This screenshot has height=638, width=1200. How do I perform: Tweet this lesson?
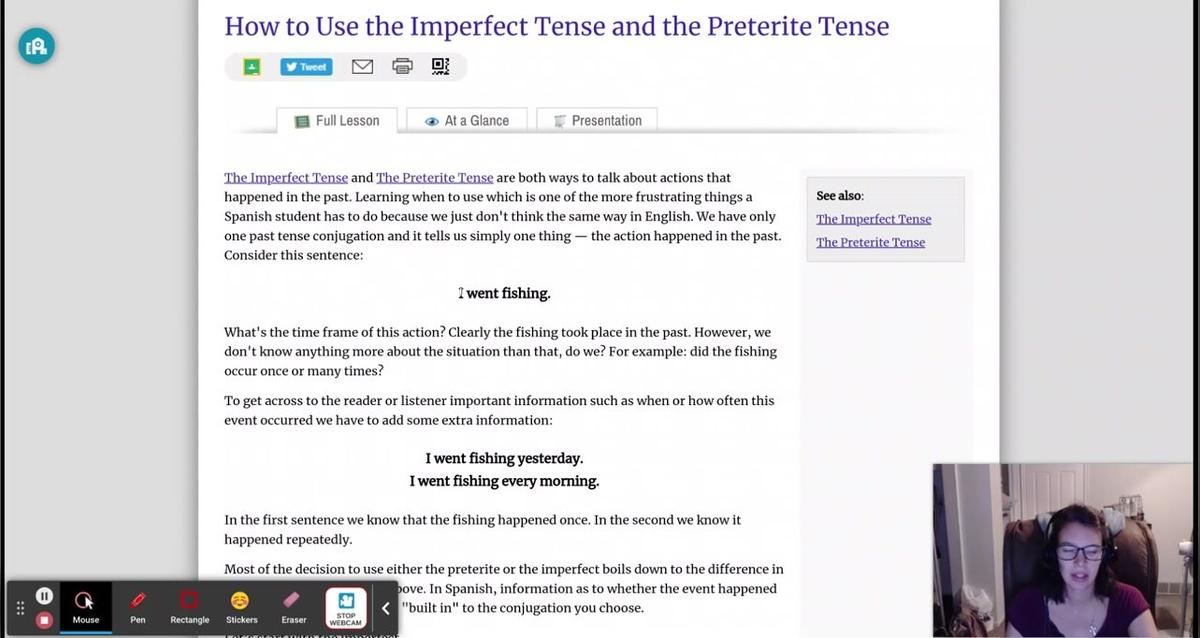tap(306, 67)
